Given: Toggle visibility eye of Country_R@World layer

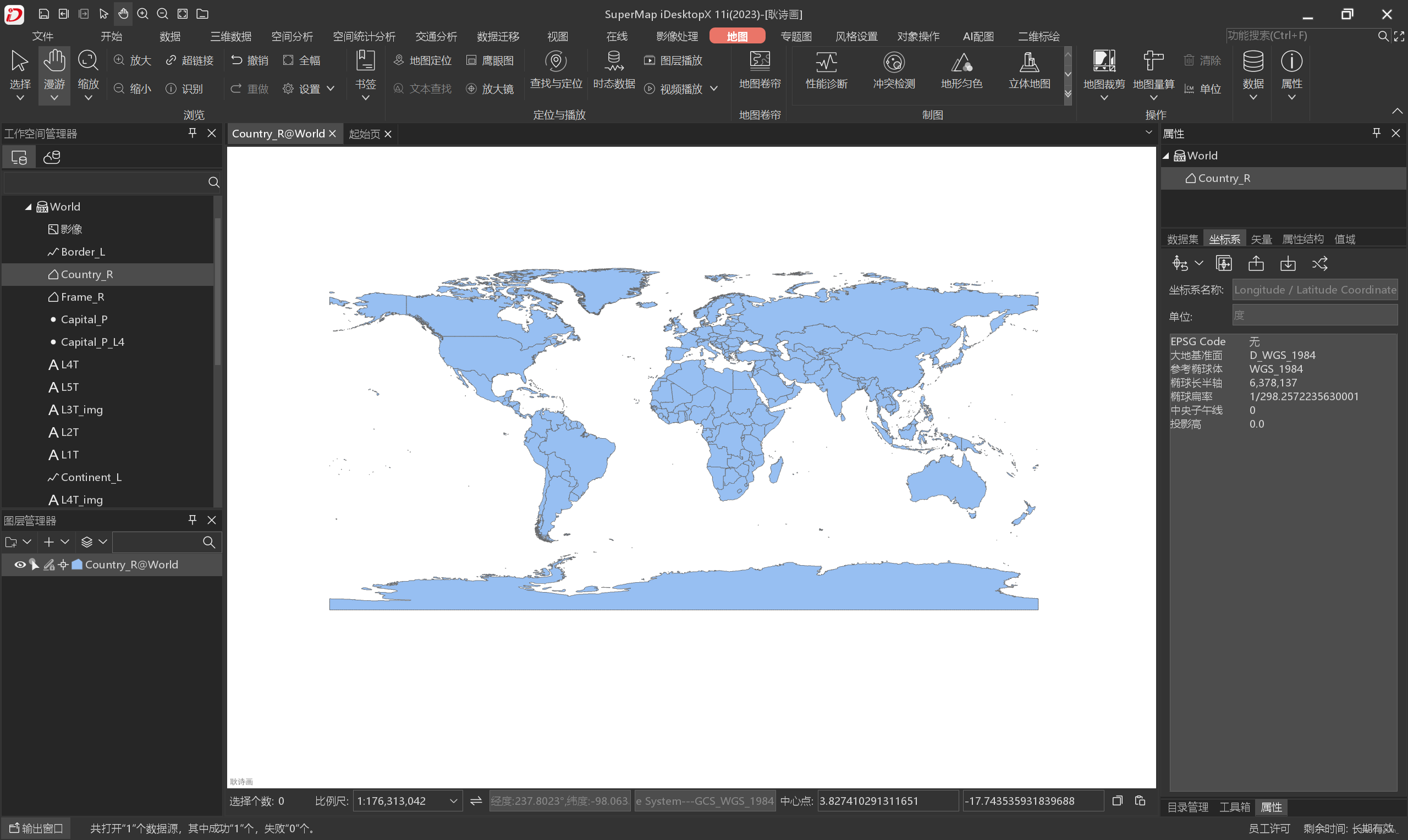Looking at the screenshot, I should [19, 565].
